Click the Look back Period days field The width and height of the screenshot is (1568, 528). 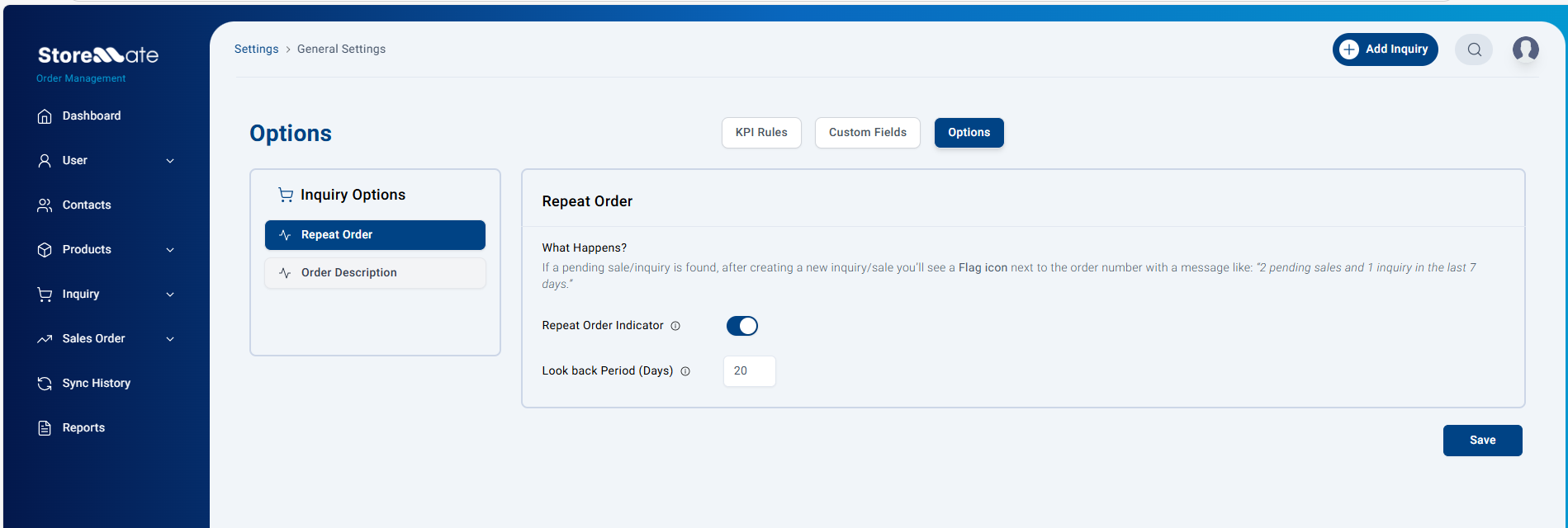pyautogui.click(x=749, y=371)
